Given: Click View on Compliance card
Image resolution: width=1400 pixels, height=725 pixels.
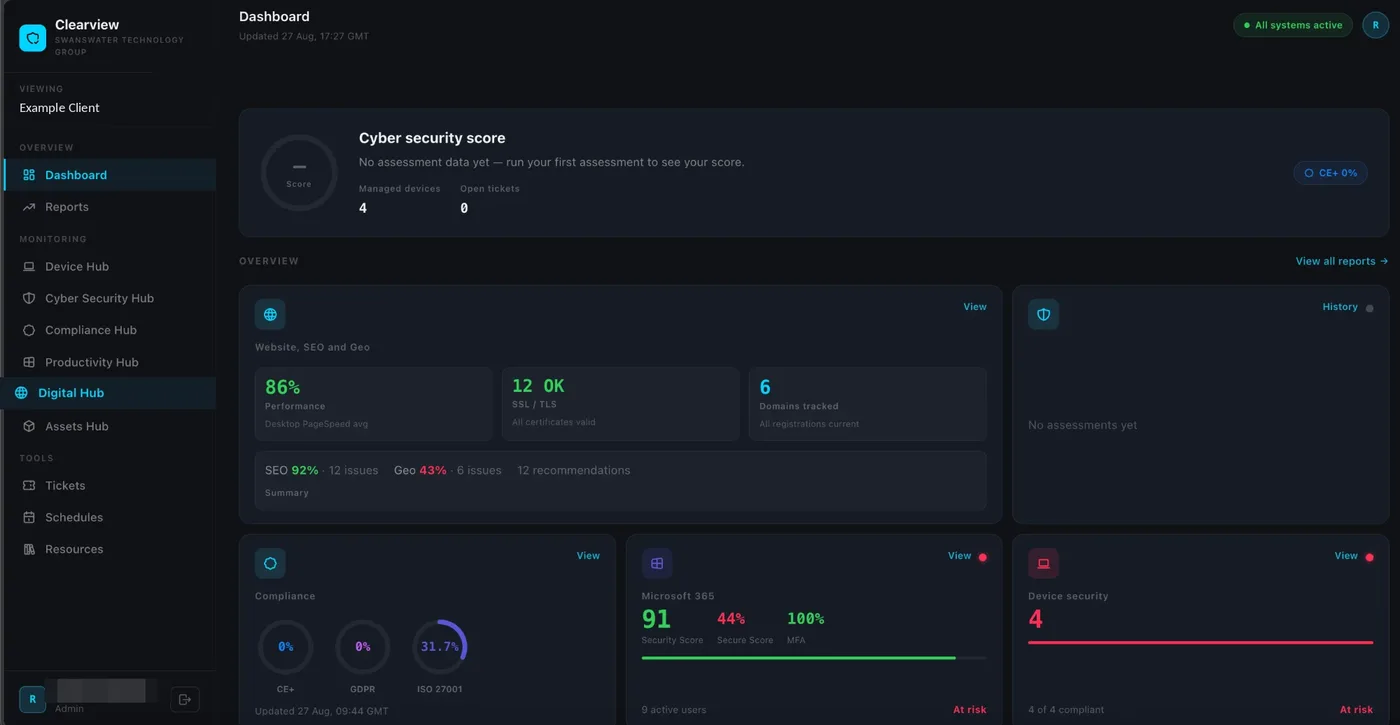Looking at the screenshot, I should click(x=588, y=556).
